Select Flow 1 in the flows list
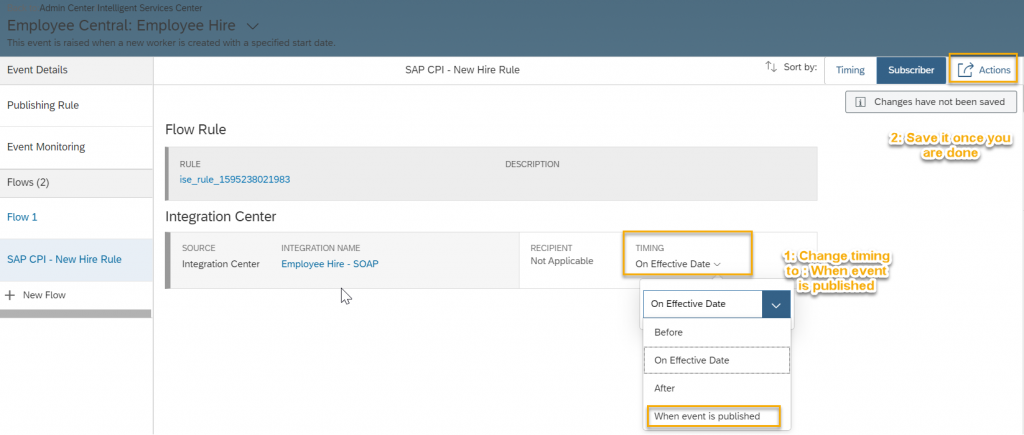 76,217
